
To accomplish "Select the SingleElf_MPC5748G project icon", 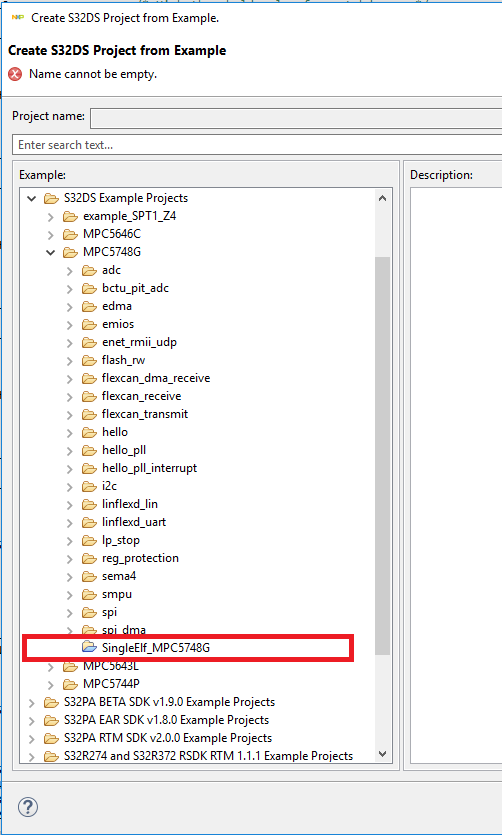I will coord(89,648).
